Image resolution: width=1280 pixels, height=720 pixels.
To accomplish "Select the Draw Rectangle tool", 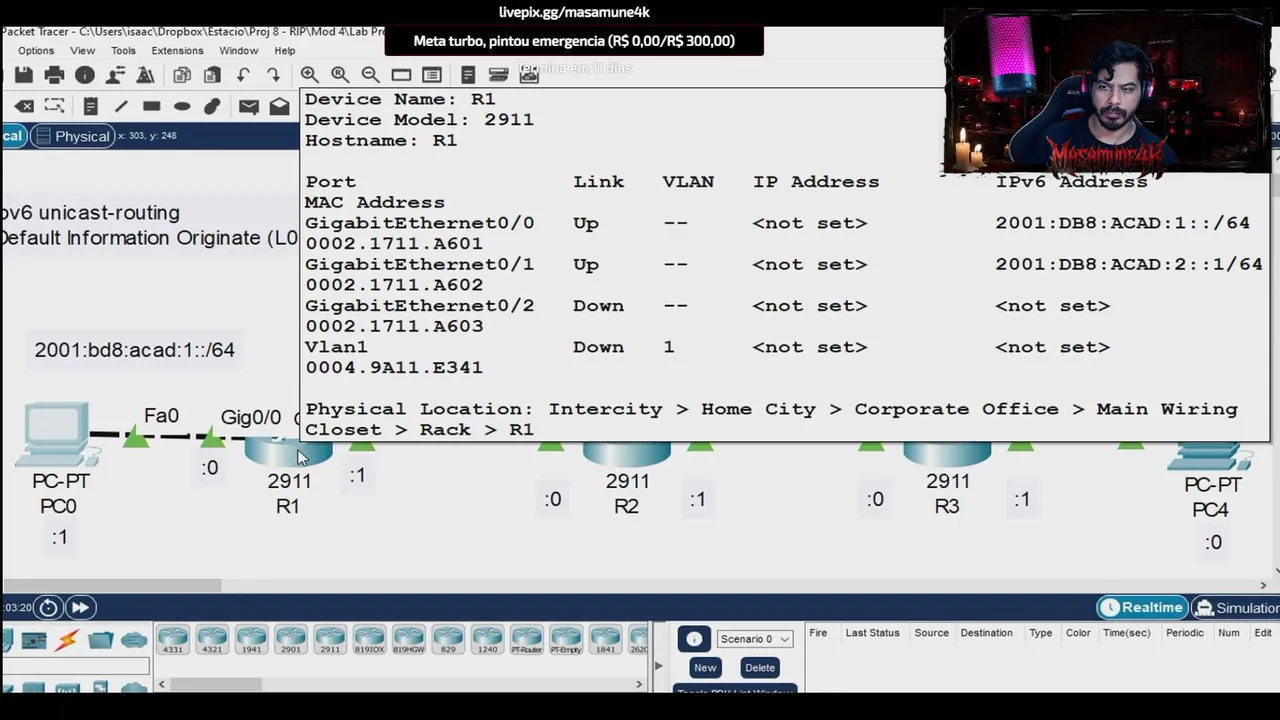I will click(x=151, y=106).
